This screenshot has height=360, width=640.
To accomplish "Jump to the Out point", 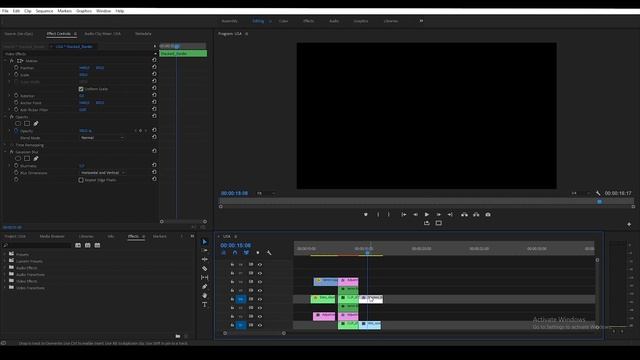I will 450,214.
